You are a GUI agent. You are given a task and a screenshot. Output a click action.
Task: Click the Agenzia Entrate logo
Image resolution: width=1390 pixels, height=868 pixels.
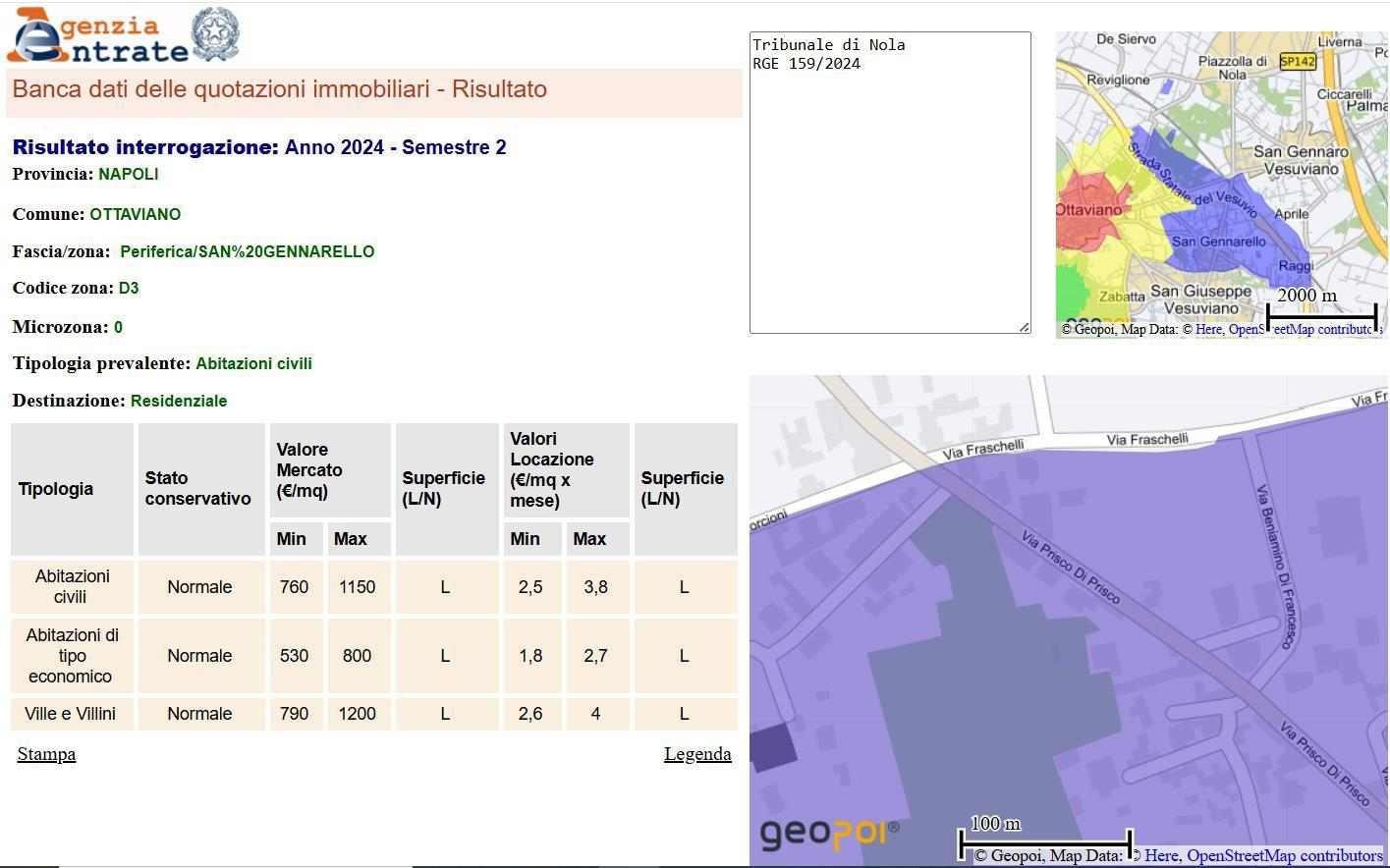[x=98, y=37]
